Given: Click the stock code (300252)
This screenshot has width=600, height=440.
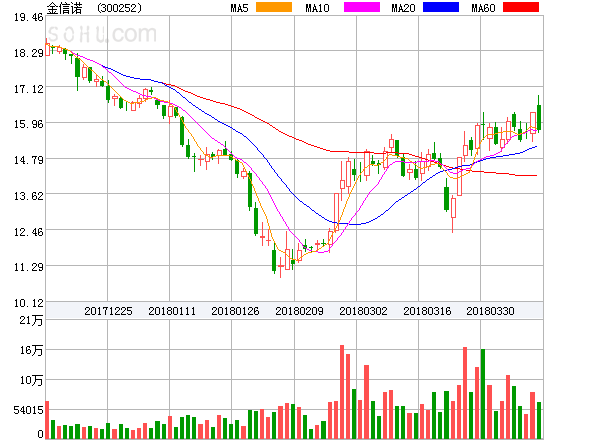Looking at the screenshot, I should (x=119, y=8).
